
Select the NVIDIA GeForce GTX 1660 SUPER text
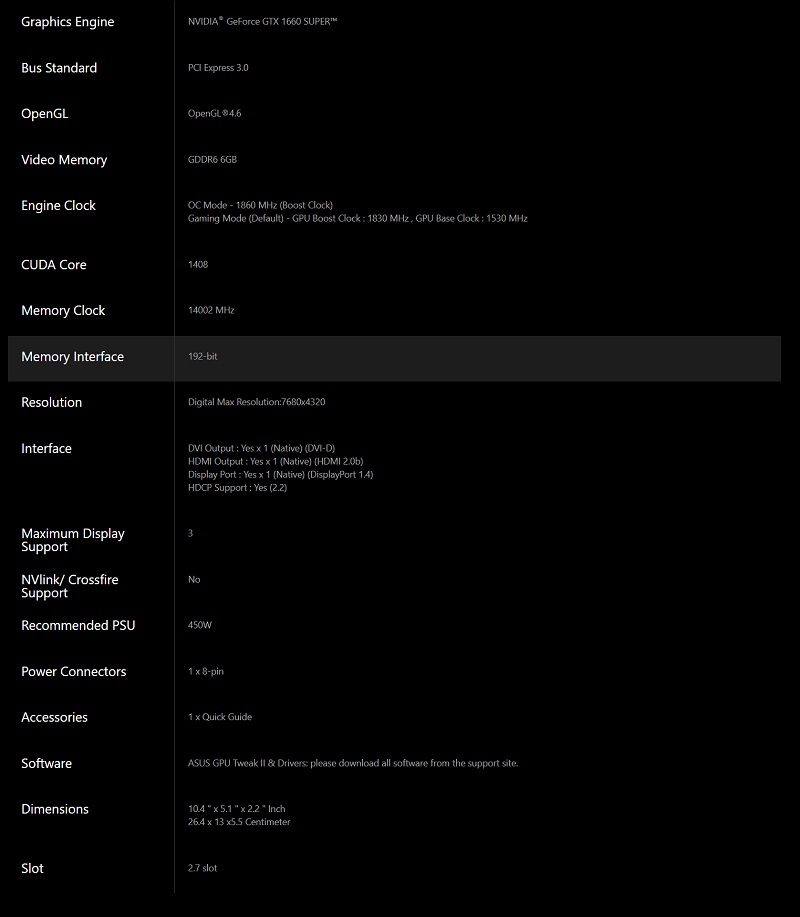pyautogui.click(x=262, y=22)
